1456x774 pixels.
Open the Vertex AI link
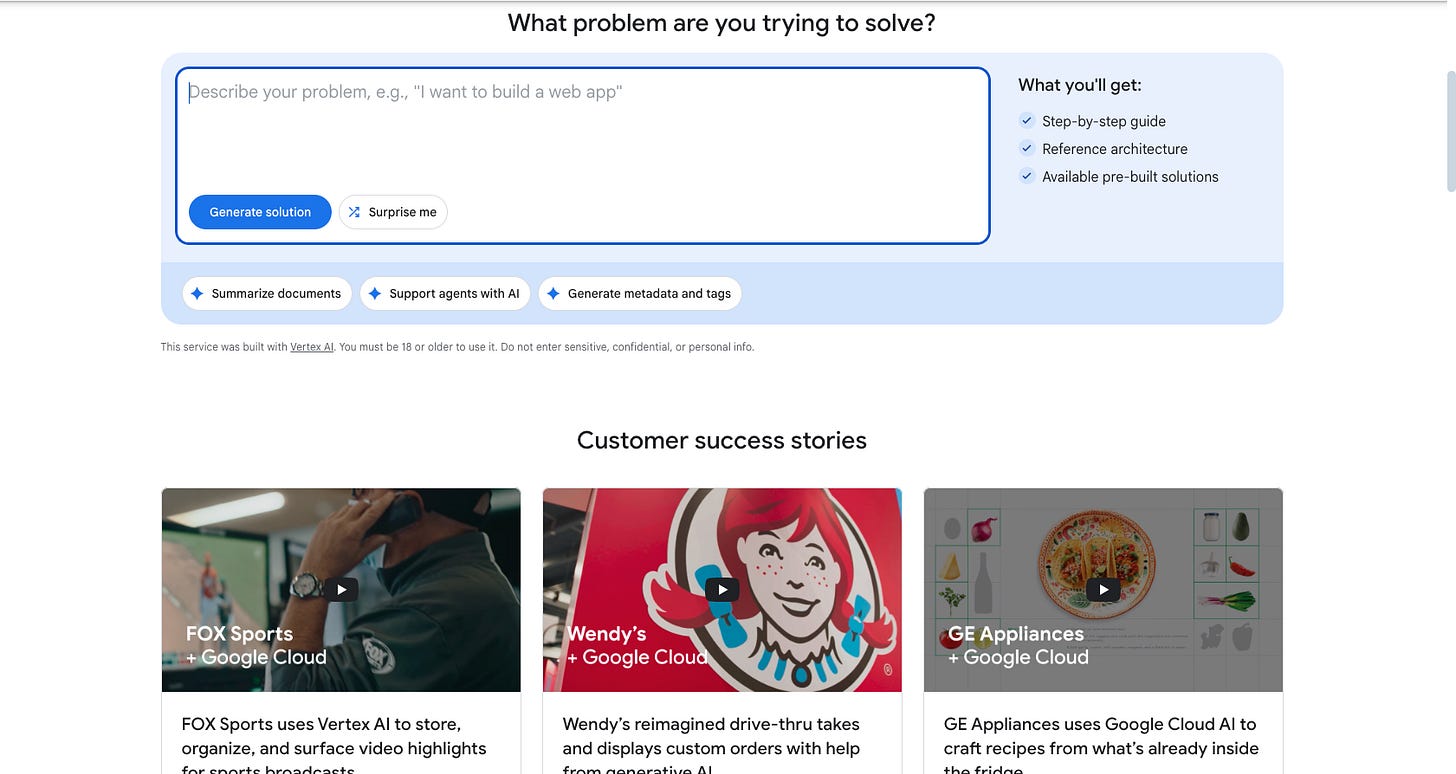[312, 347]
